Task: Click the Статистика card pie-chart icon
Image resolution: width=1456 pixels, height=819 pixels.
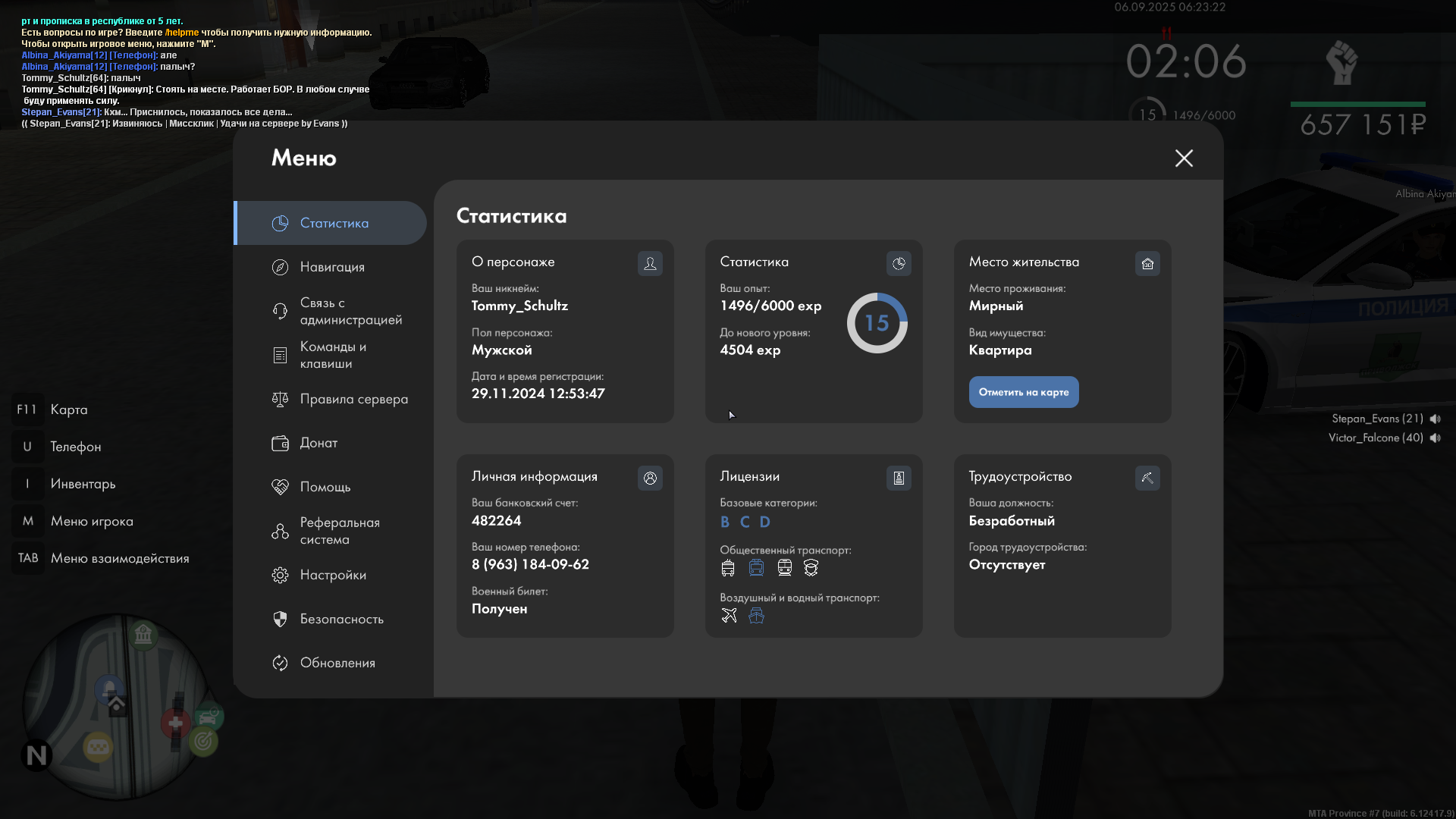Action: tap(899, 263)
